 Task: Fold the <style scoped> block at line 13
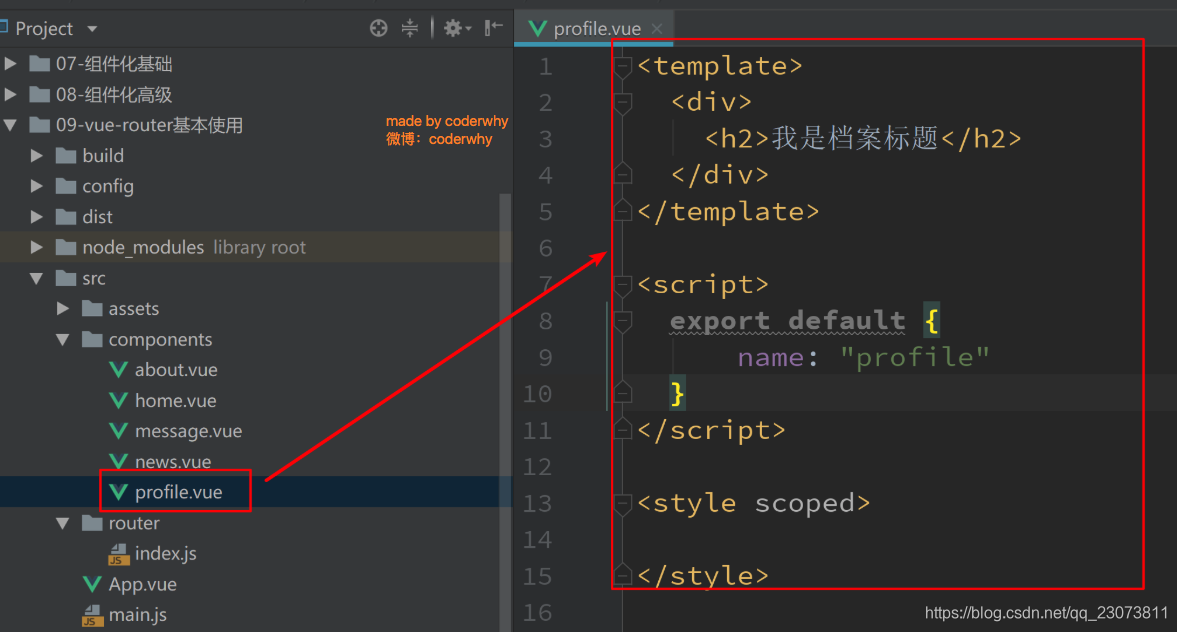click(622, 504)
